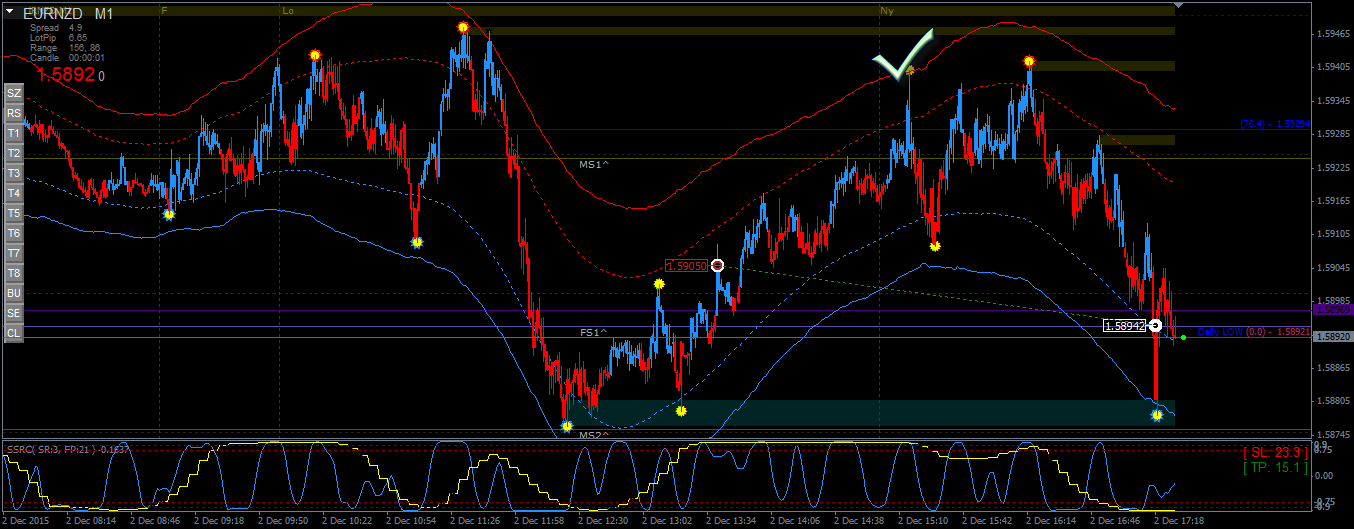Click the MS1^ level label
This screenshot has width=1354, height=529.
(x=594, y=163)
